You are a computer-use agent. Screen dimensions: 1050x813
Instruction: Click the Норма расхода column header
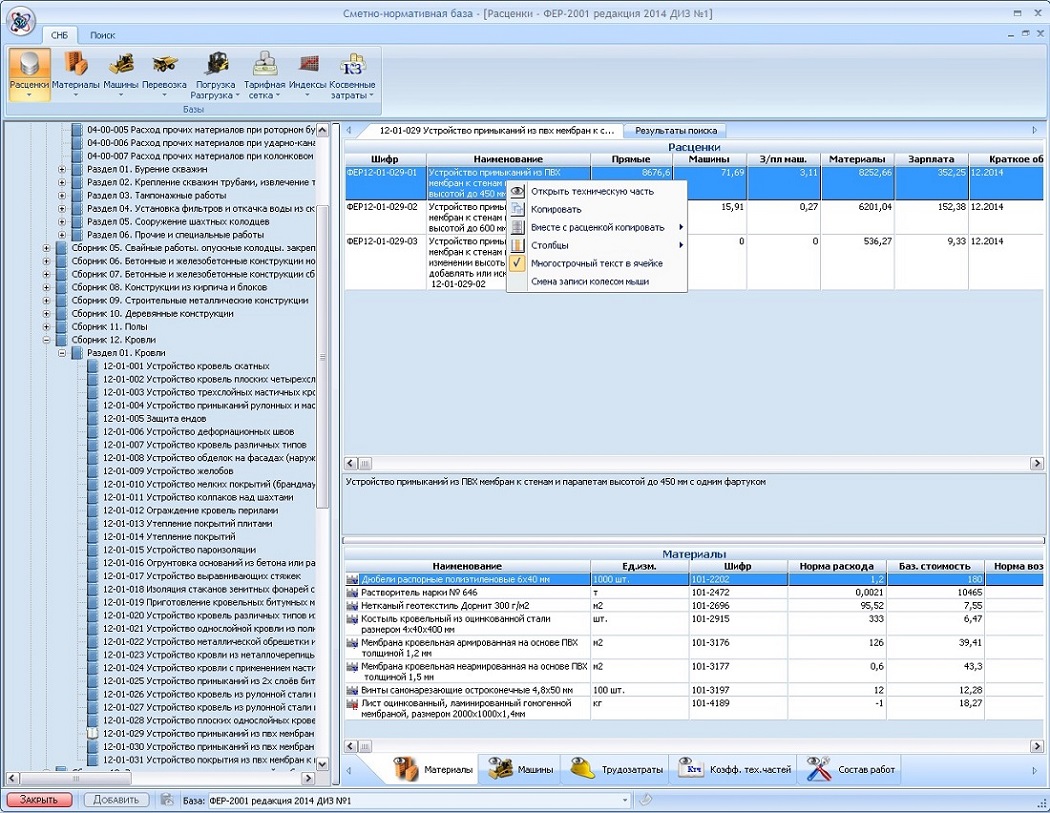[836, 567]
